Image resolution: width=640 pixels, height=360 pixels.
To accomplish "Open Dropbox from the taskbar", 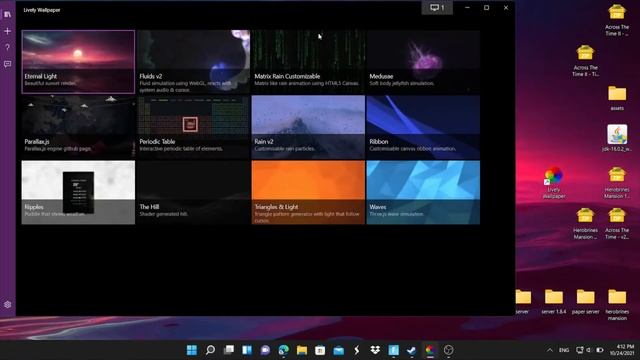I will click(375, 350).
